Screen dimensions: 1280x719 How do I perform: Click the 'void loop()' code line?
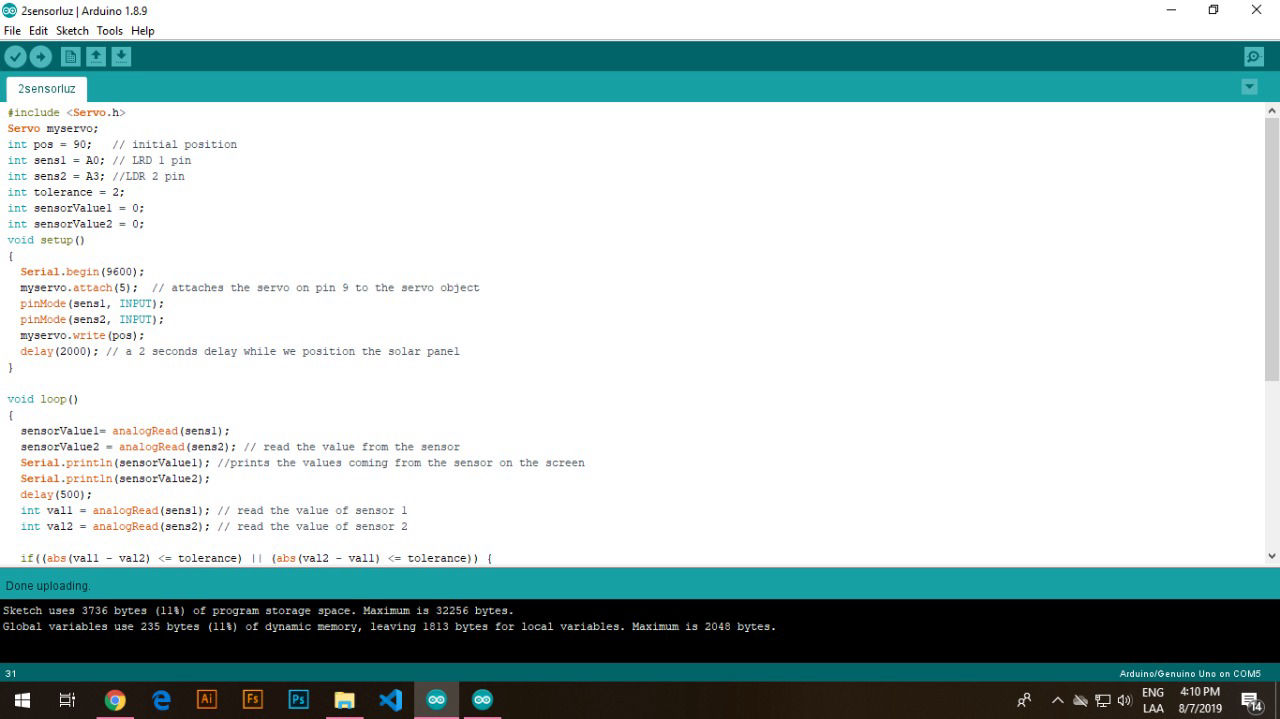[x=43, y=399]
